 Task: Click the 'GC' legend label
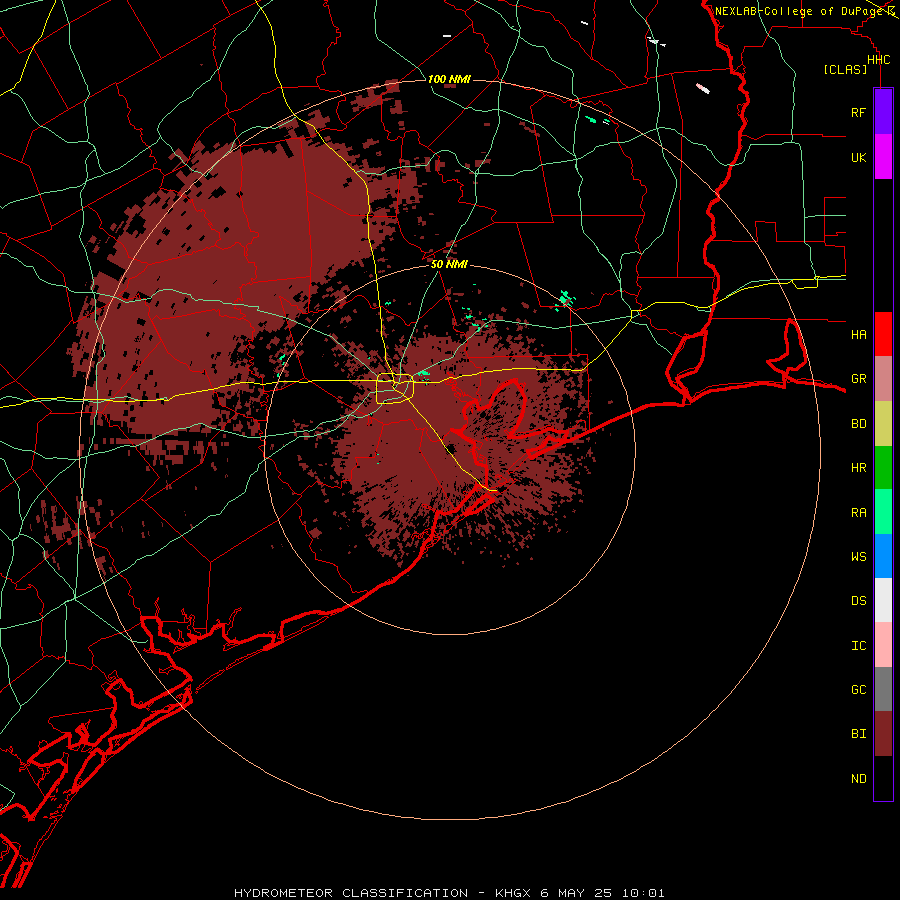858,689
